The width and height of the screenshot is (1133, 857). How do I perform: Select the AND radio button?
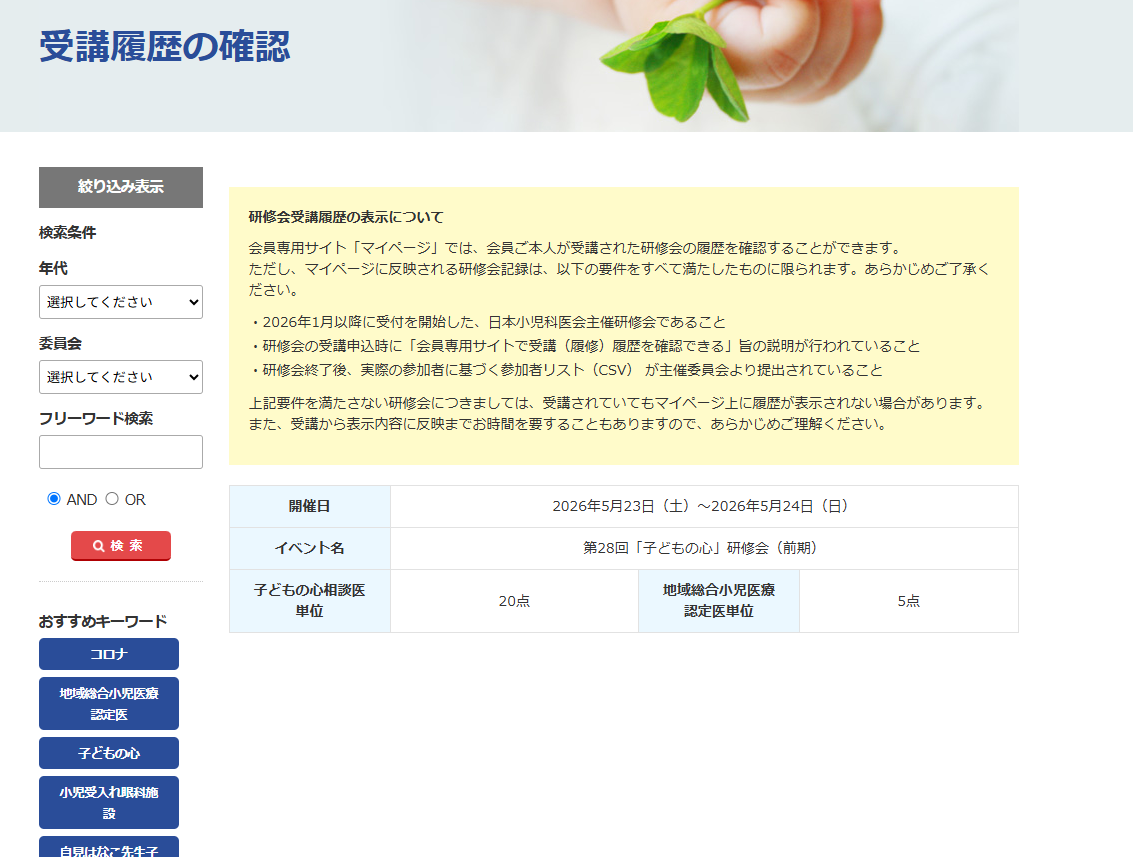pos(53,499)
